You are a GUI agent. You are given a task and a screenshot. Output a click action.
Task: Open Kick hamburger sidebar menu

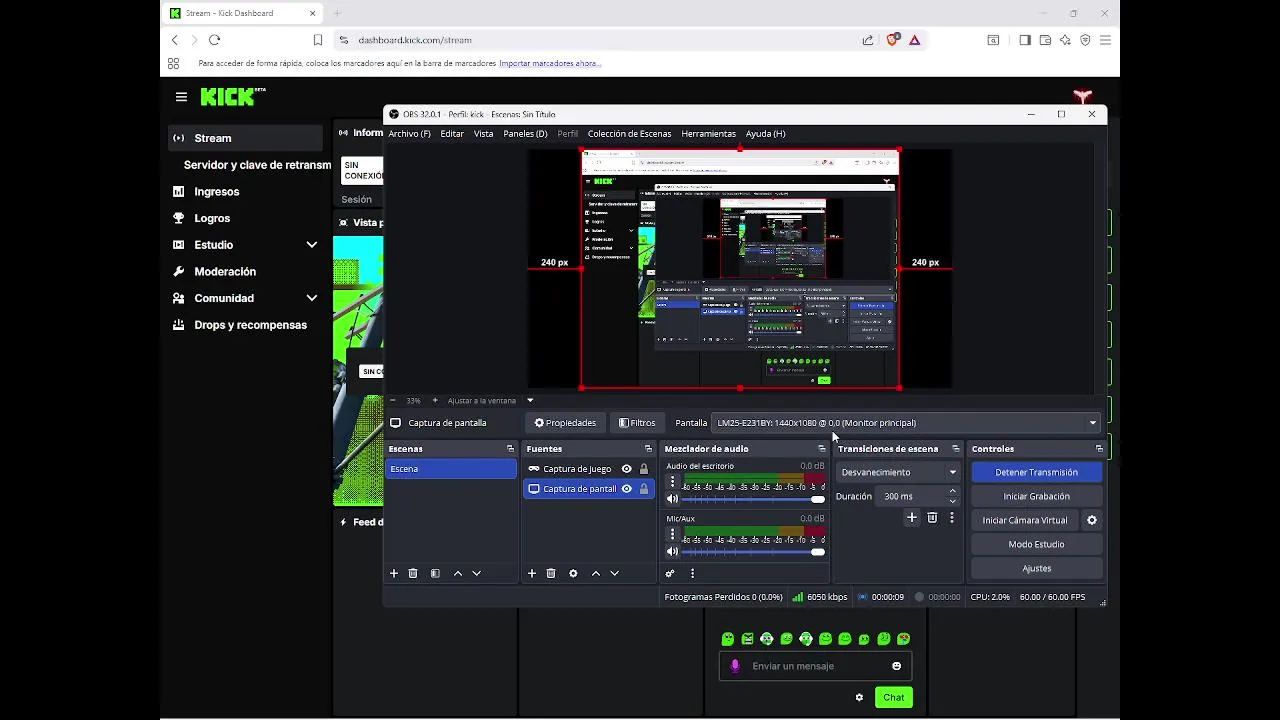click(181, 97)
